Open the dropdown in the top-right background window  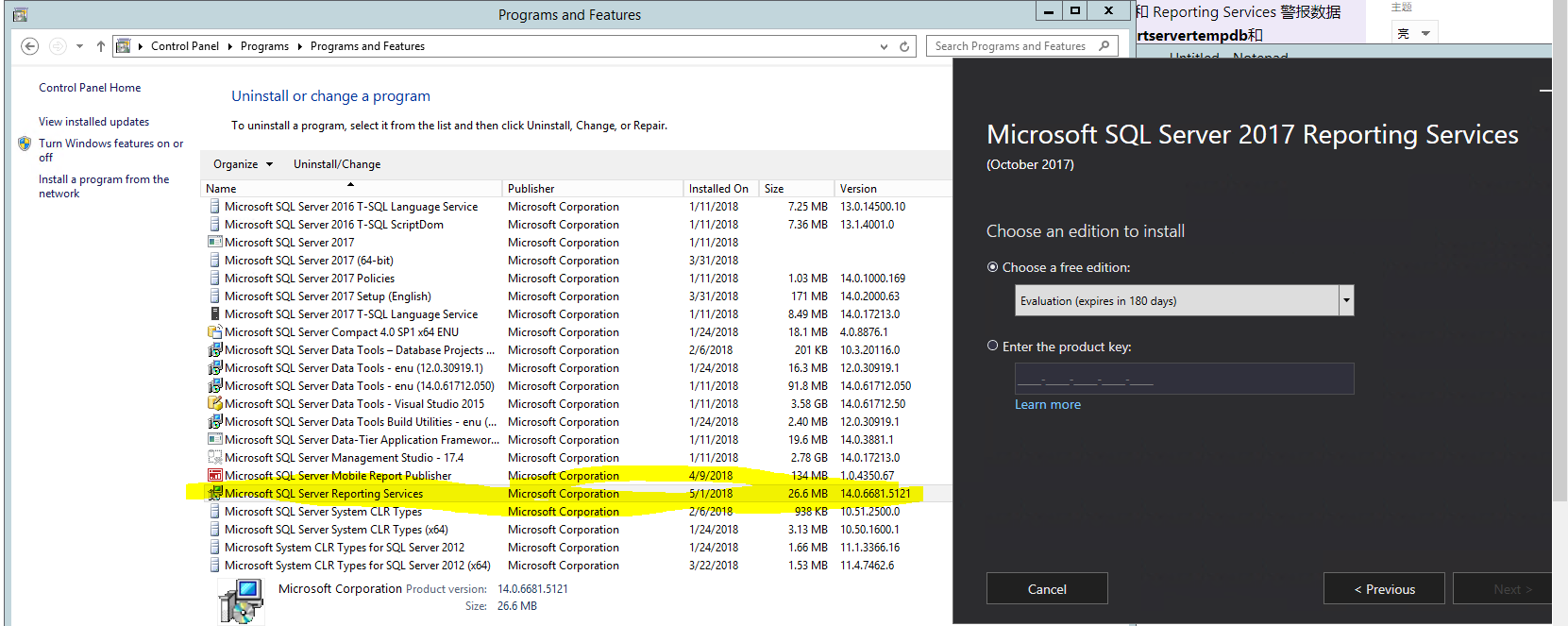[1425, 33]
